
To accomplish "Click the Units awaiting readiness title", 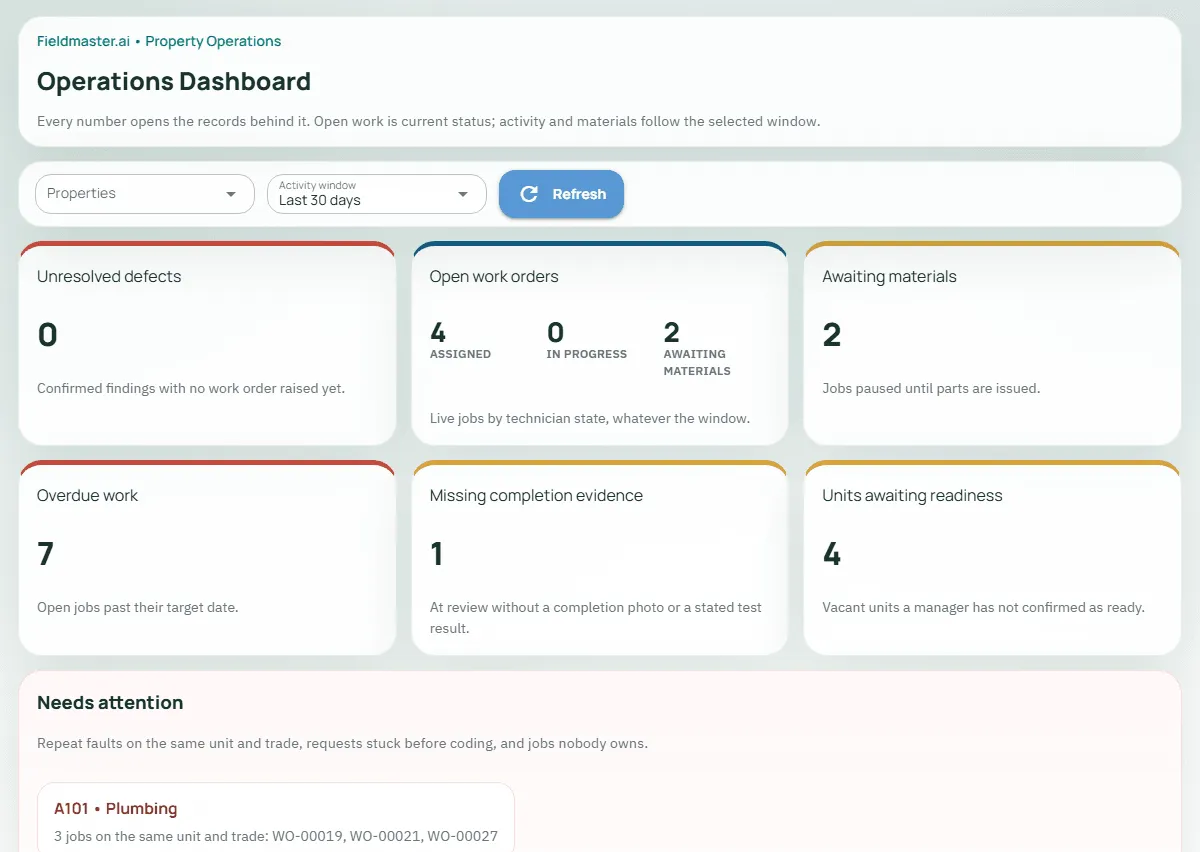I will point(912,496).
